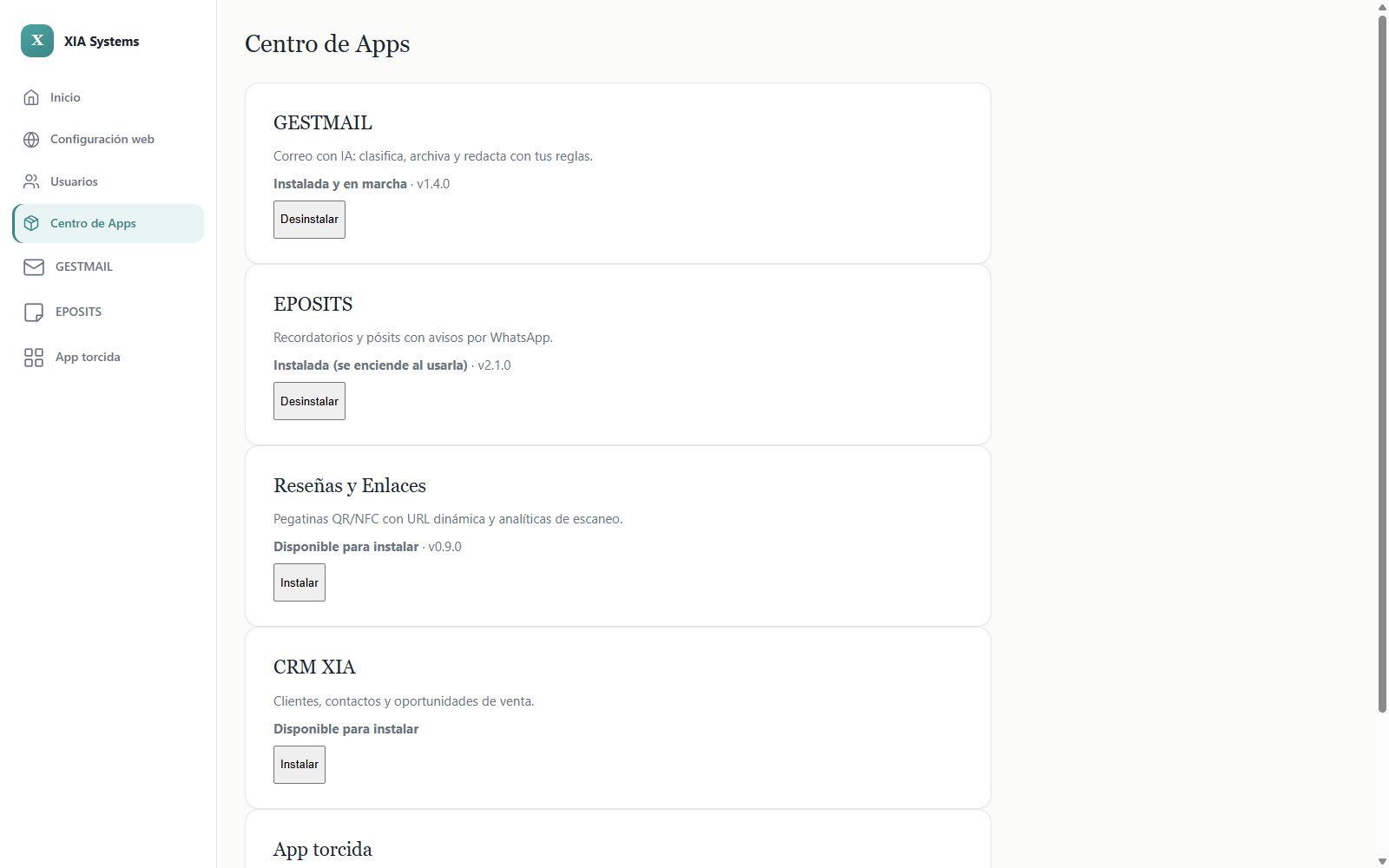The image size is (1389, 868).
Task: Click the XIA Systems logo icon
Action: coord(37,41)
